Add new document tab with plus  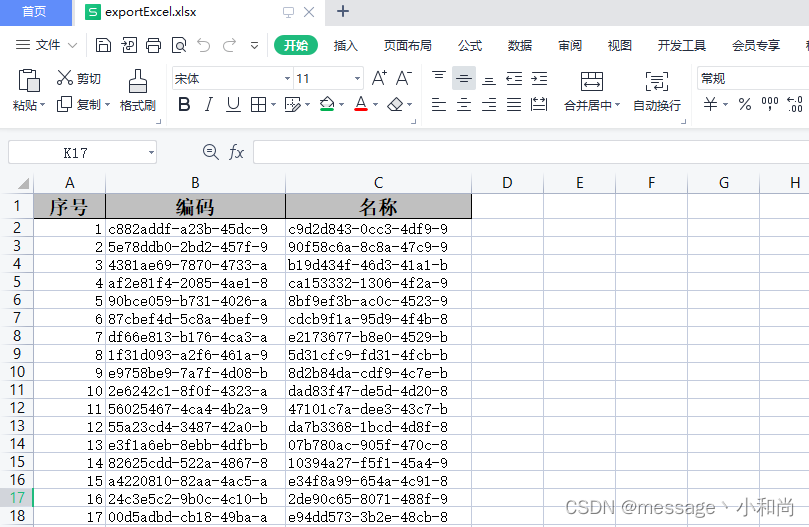343,11
